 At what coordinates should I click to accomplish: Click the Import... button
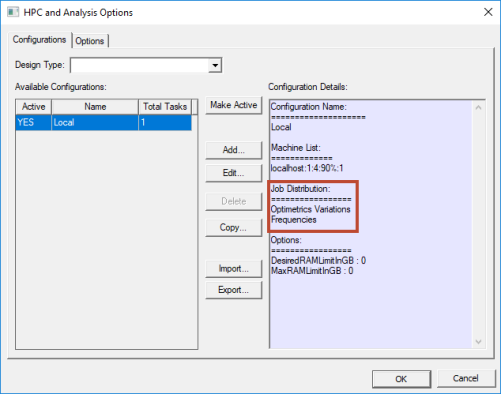point(234,269)
